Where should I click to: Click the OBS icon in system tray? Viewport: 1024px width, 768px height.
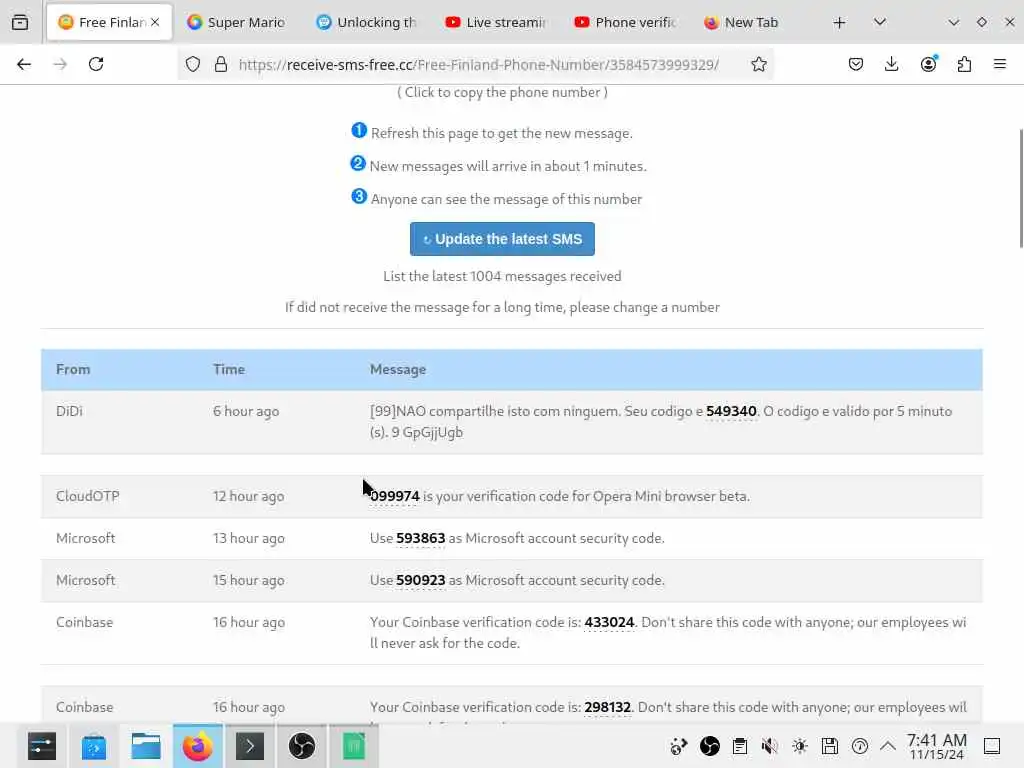(709, 746)
